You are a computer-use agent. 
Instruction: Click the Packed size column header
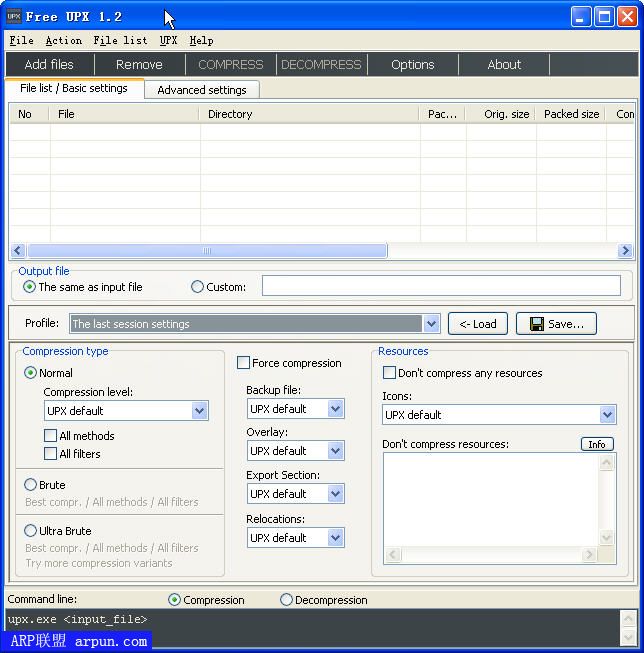point(571,114)
